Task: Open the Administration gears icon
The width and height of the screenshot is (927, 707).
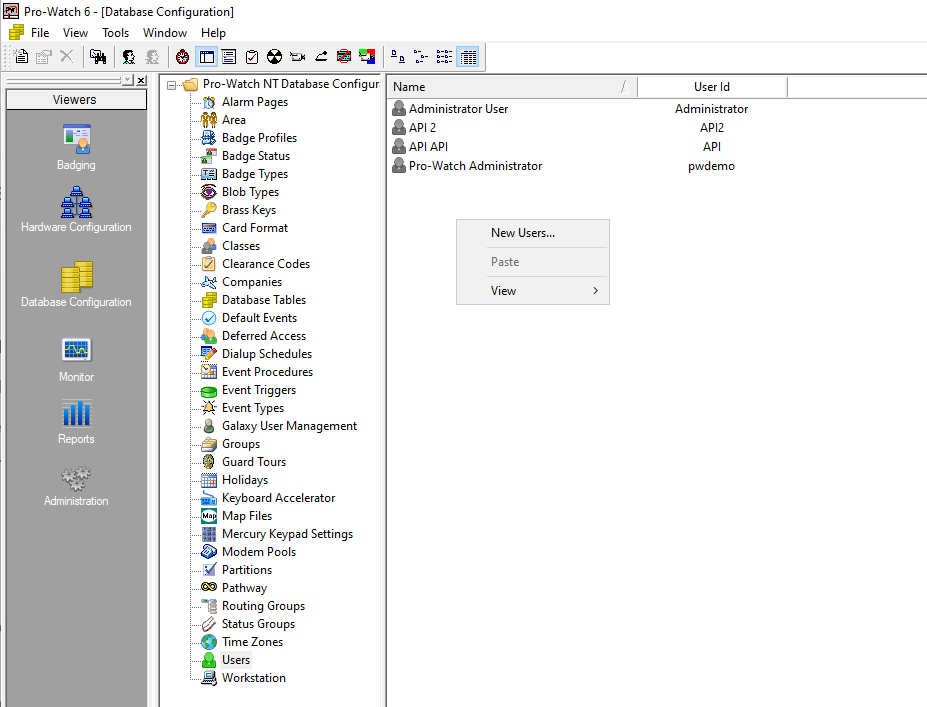Action: tap(76, 478)
